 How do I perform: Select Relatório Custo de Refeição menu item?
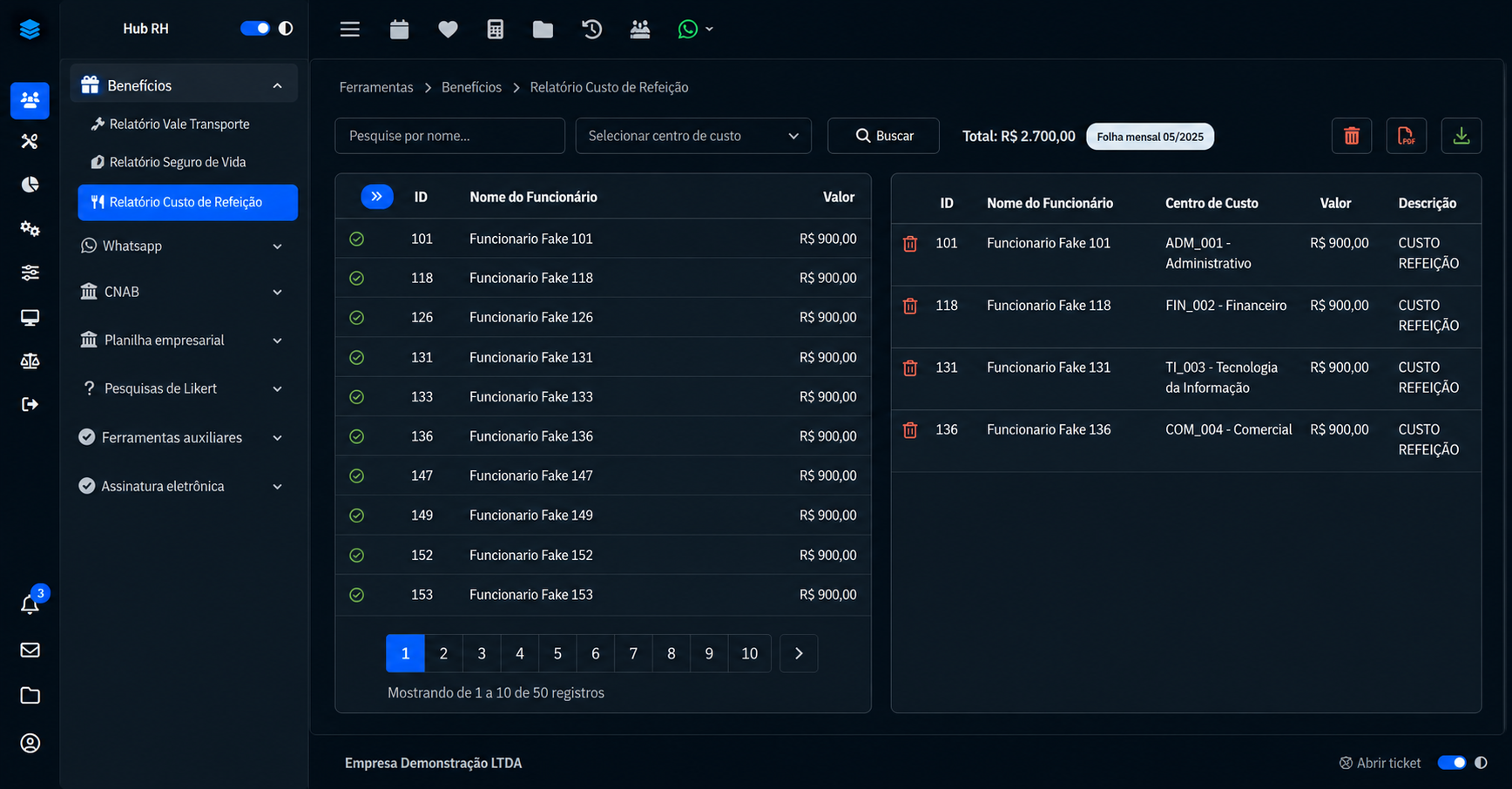(x=187, y=202)
